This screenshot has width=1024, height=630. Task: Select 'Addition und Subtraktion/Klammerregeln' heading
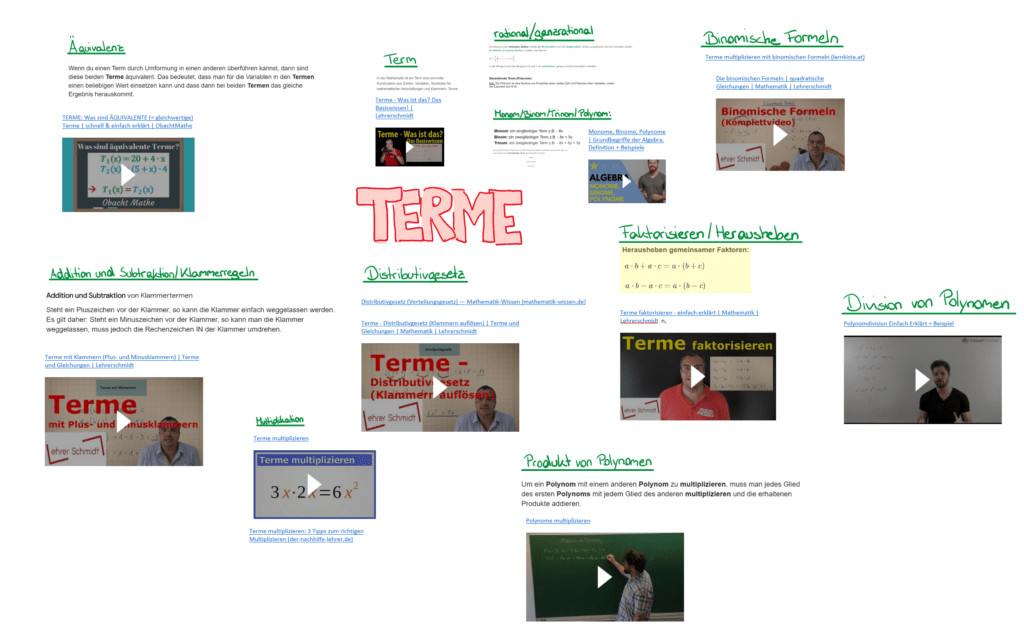click(153, 273)
